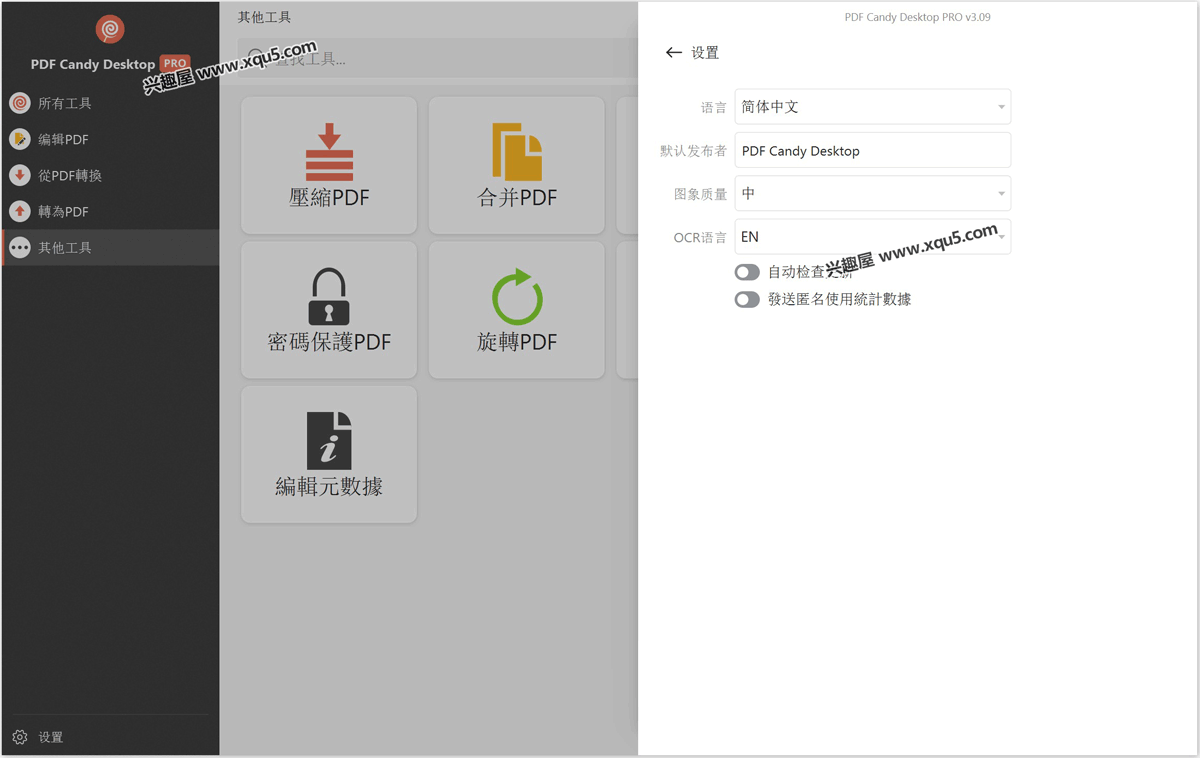Image resolution: width=1200 pixels, height=758 pixels.
Task: Open the 密碼保護PDF padlock tool
Action: pos(329,310)
